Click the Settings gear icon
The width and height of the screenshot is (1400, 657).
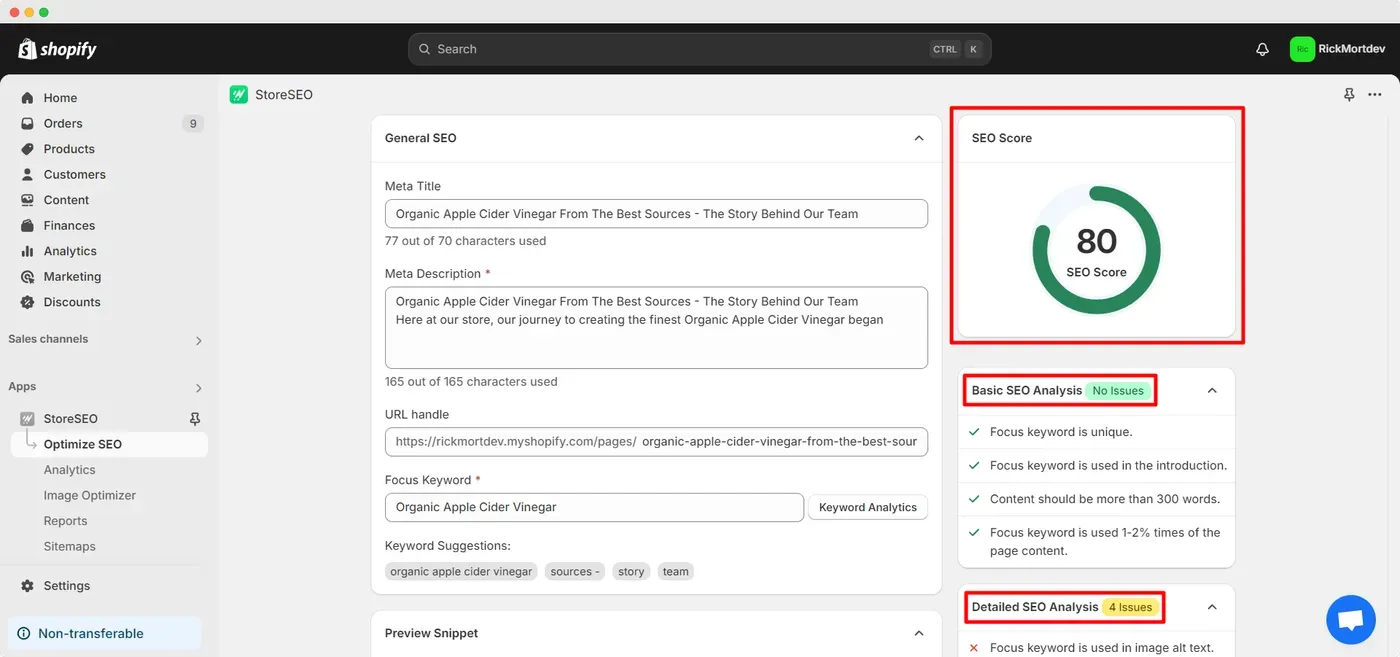27,586
